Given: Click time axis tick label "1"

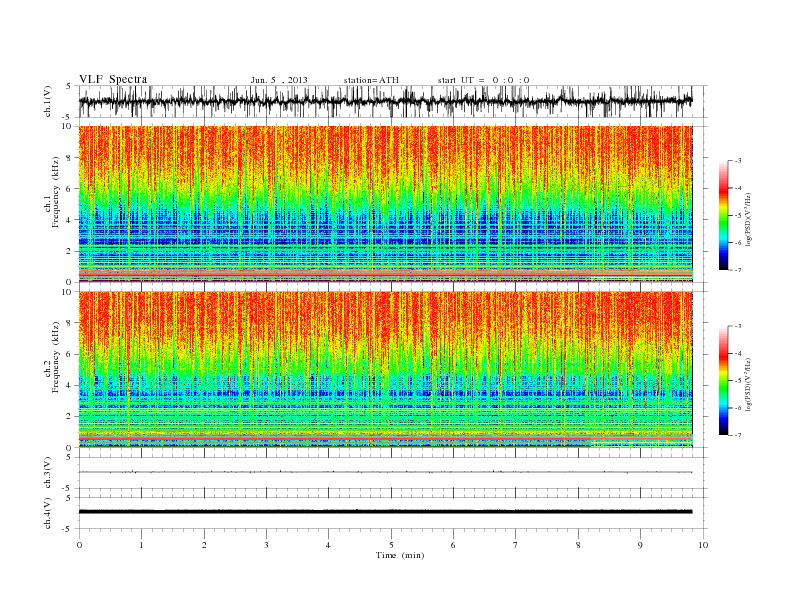Looking at the screenshot, I should pyautogui.click(x=141, y=545).
